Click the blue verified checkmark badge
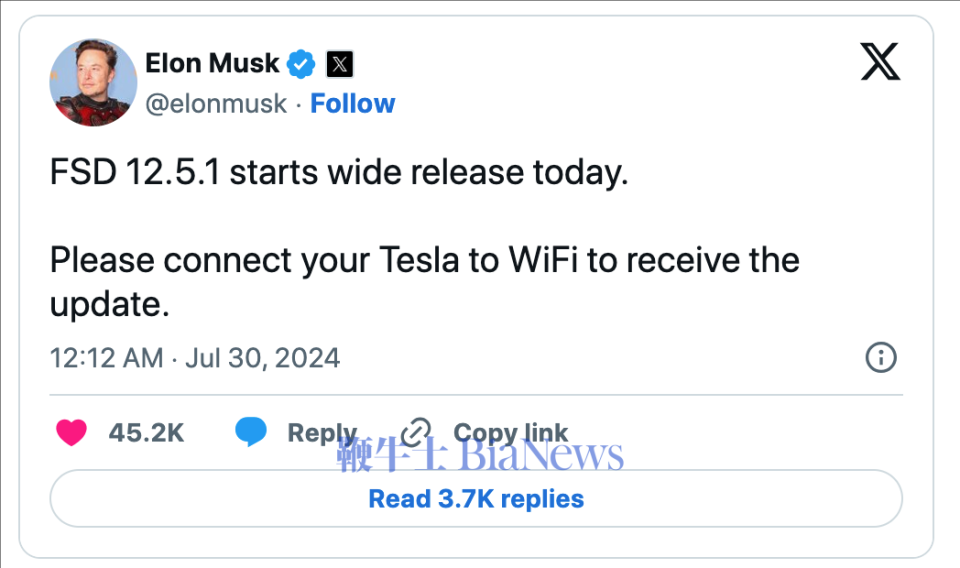The image size is (960, 568). coord(301,65)
